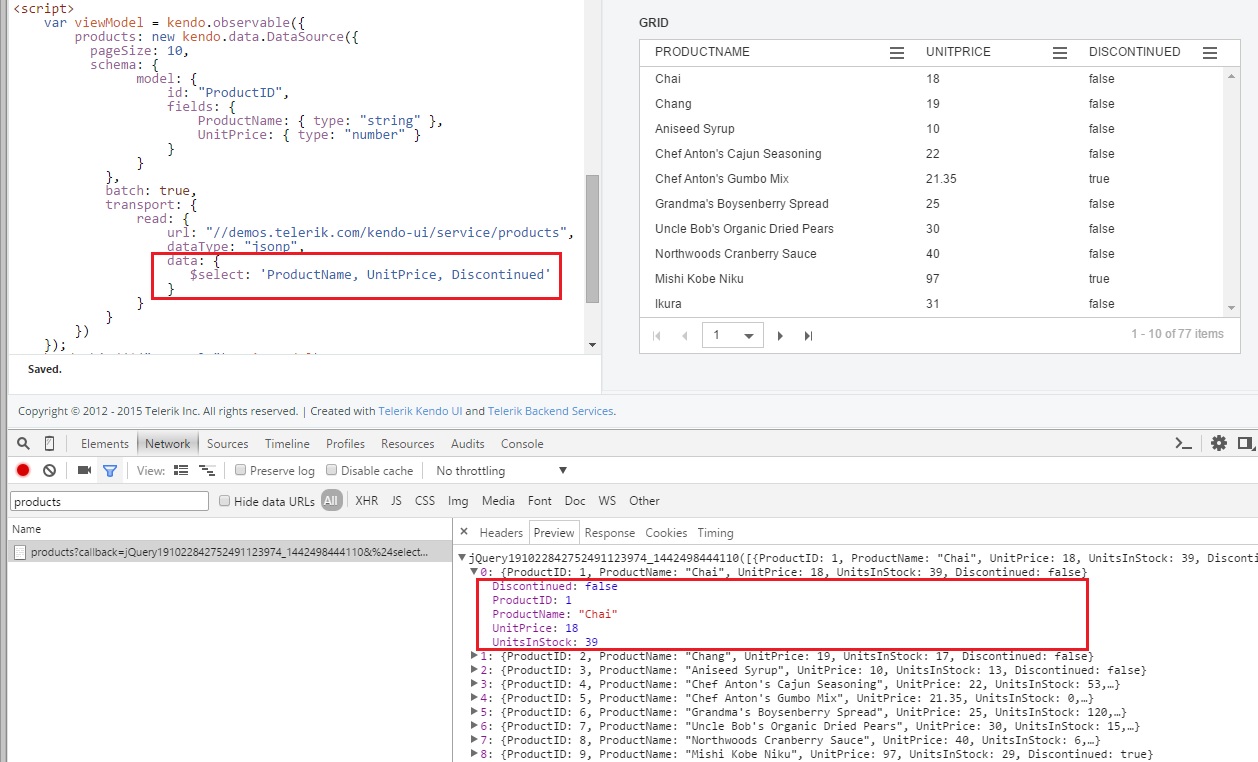This screenshot has width=1258, height=762.
Task: Clear the network log
Action: coord(49,470)
